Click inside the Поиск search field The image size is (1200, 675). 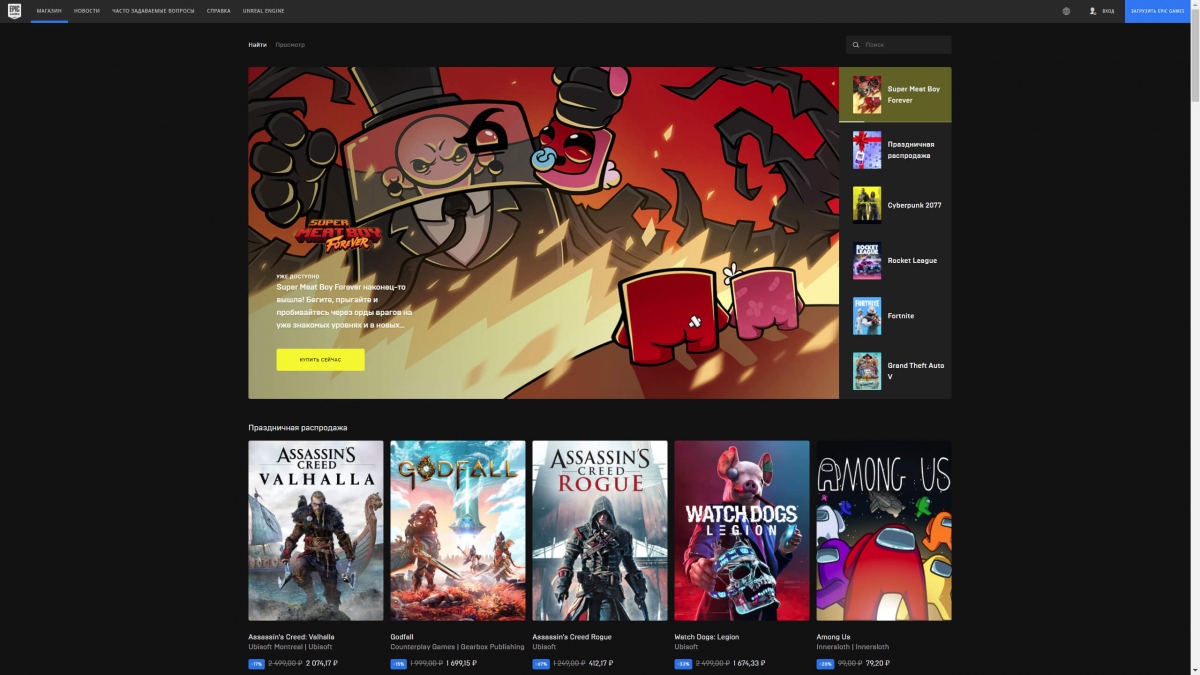tap(900, 44)
